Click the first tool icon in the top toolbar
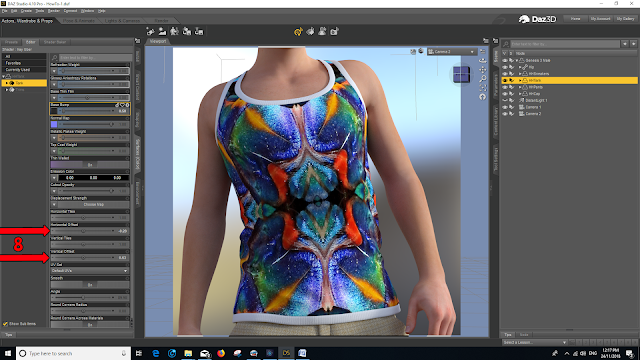The height and width of the screenshot is (360, 640). [151, 31]
